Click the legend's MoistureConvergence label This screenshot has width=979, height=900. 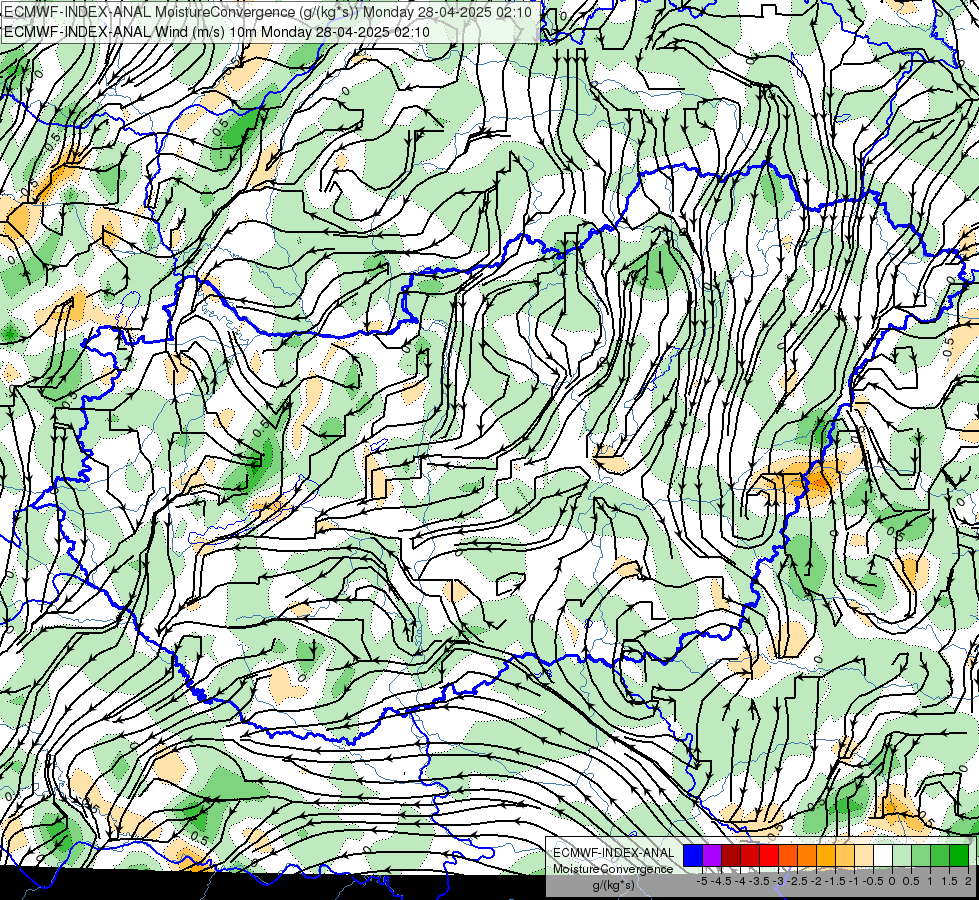pyautogui.click(x=613, y=869)
